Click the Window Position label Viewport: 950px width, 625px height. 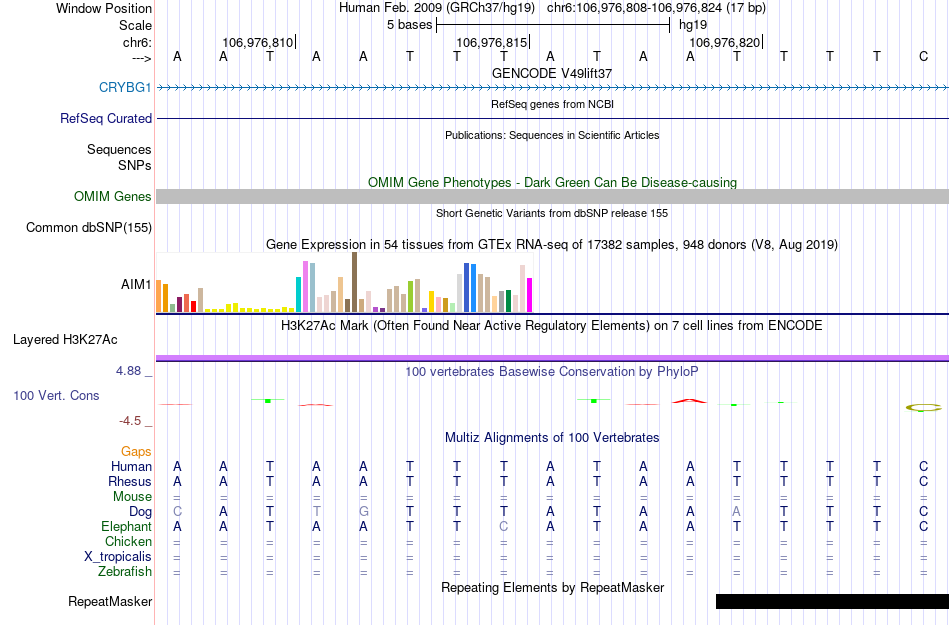104,8
